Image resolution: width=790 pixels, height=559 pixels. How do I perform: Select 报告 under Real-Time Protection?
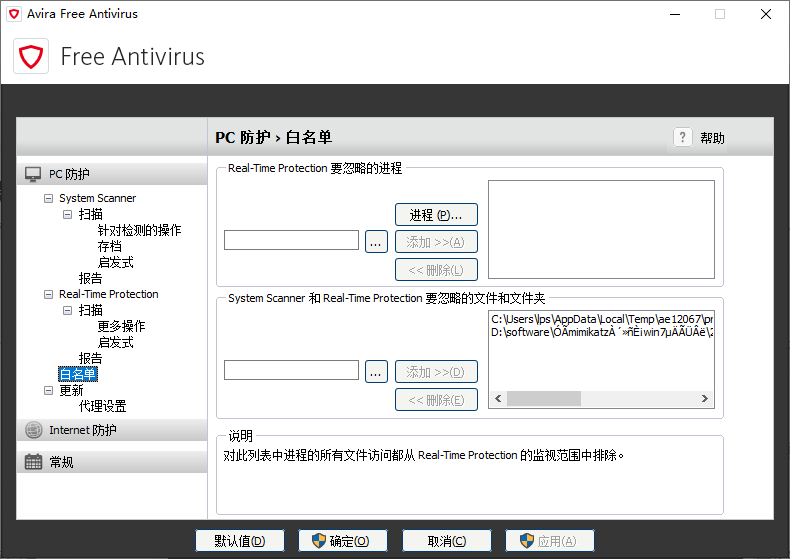click(90, 359)
